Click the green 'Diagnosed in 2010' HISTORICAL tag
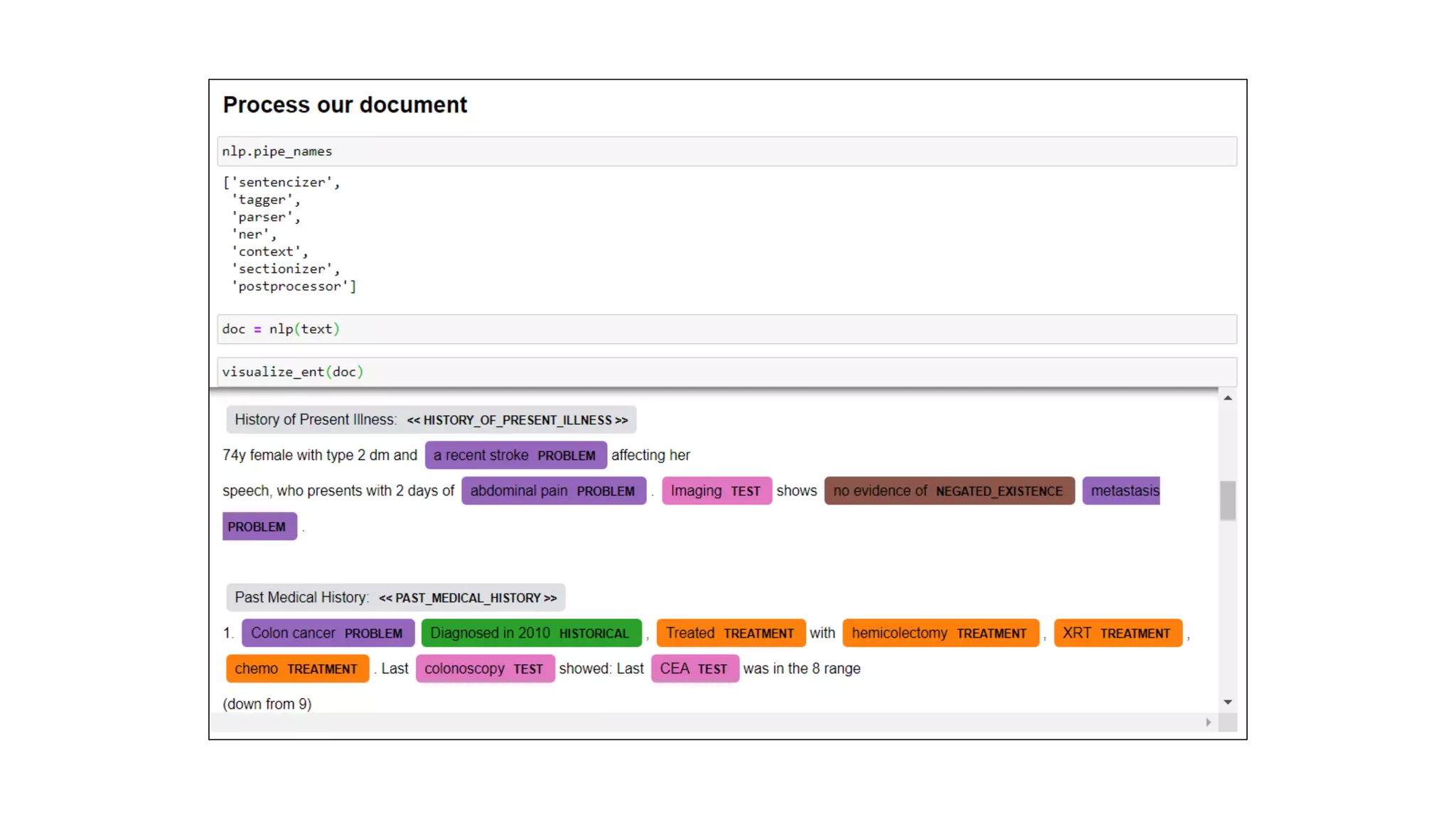 [530, 633]
